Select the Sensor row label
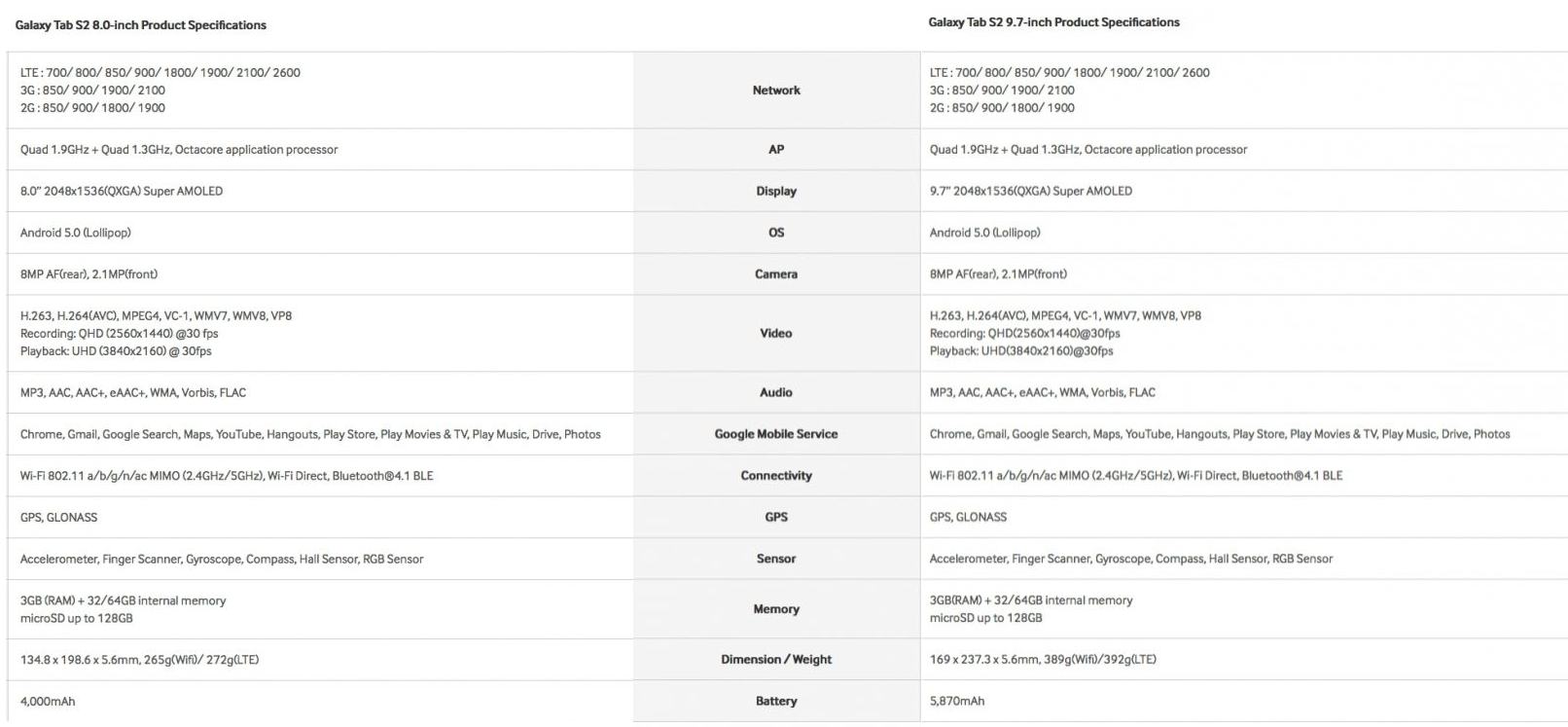 776,560
